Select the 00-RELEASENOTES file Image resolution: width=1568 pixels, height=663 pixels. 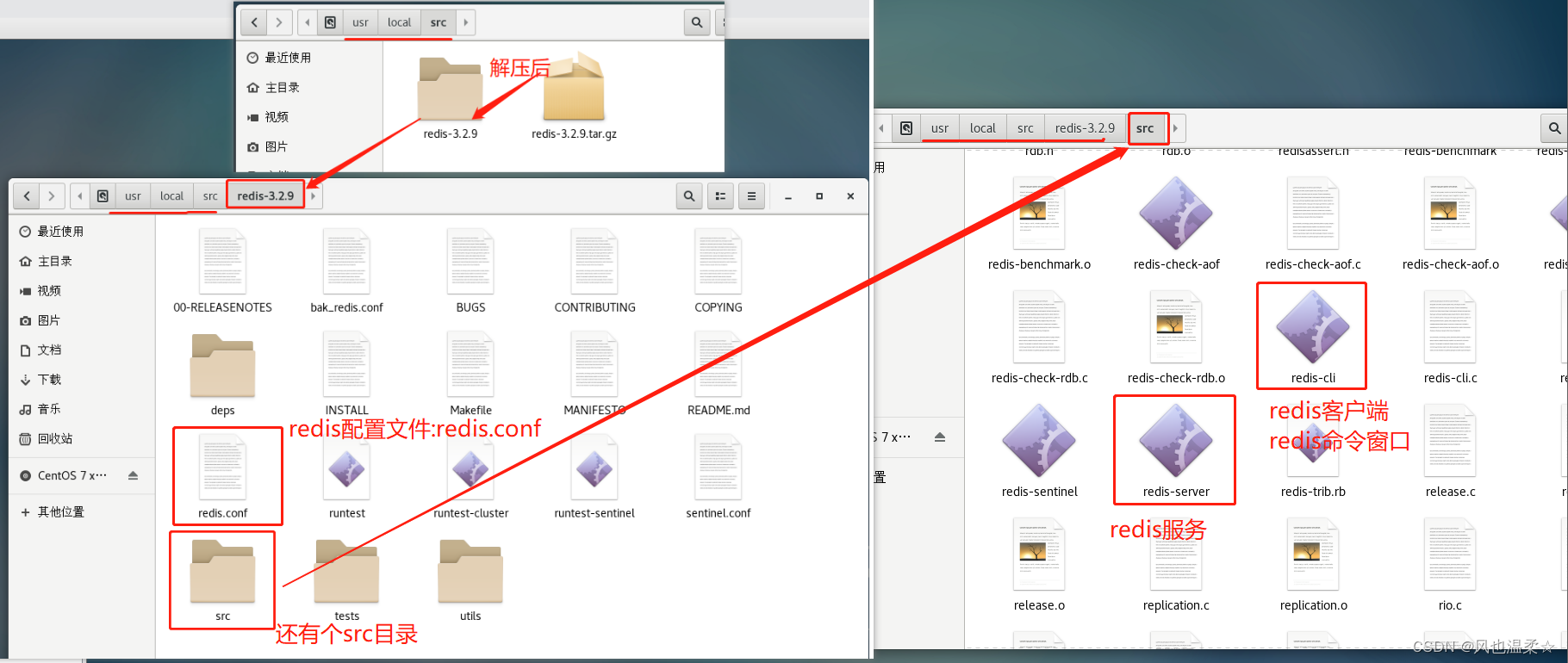pyautogui.click(x=223, y=270)
